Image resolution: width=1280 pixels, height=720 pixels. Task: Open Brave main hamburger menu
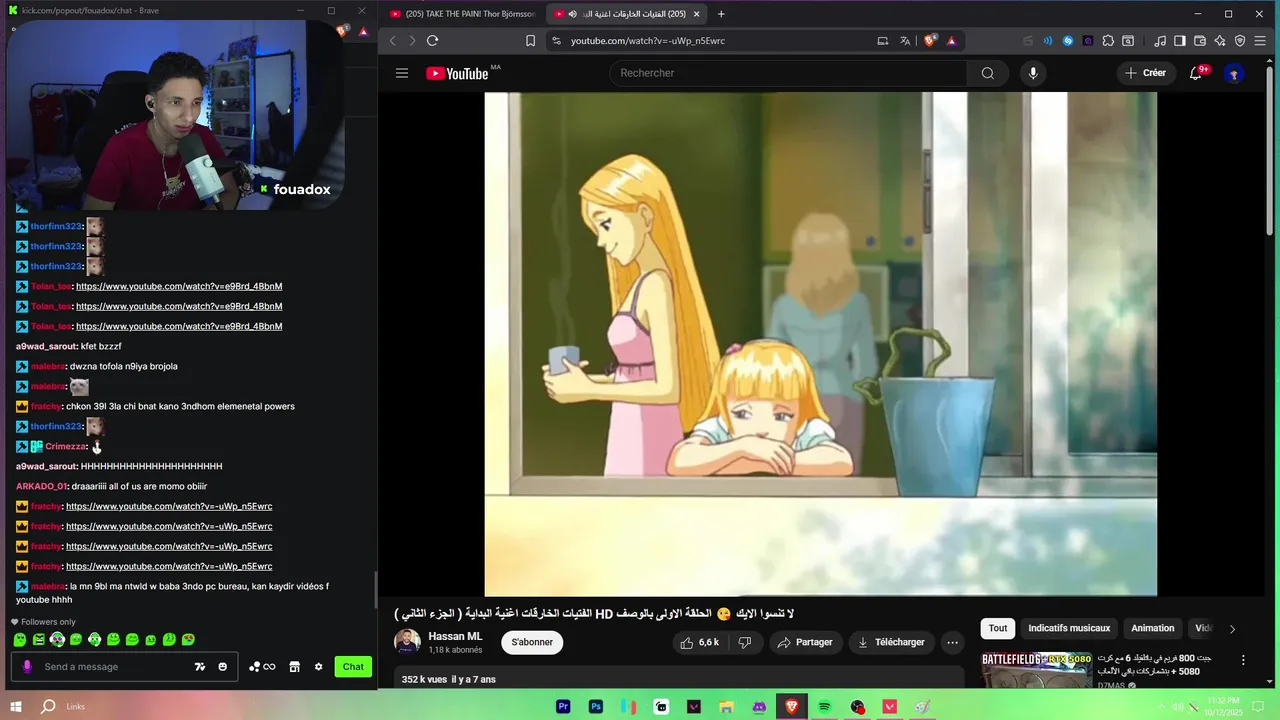point(1260,41)
